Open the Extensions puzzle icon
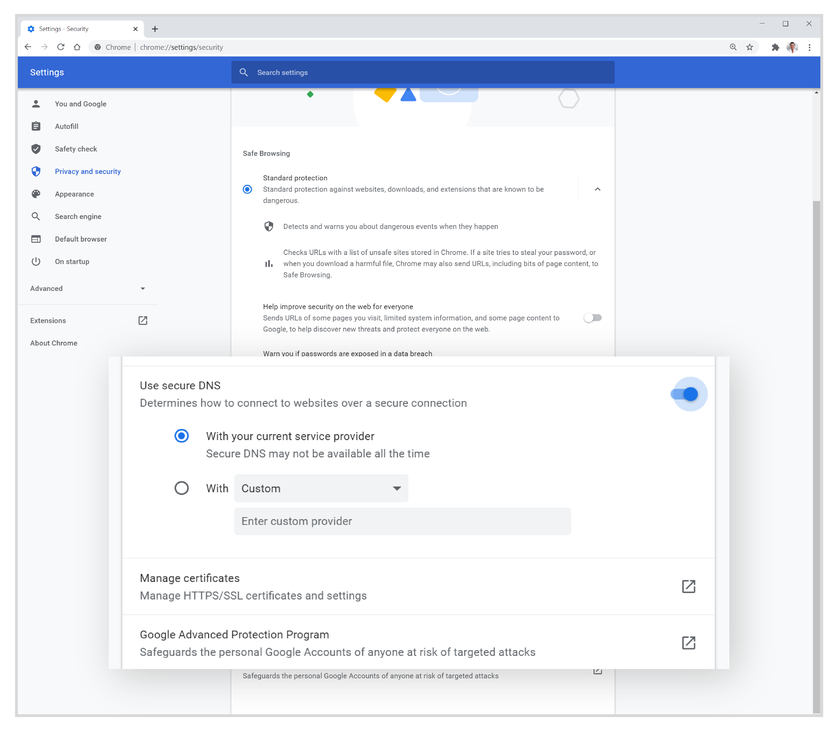This screenshot has width=833, height=731. coord(775,47)
